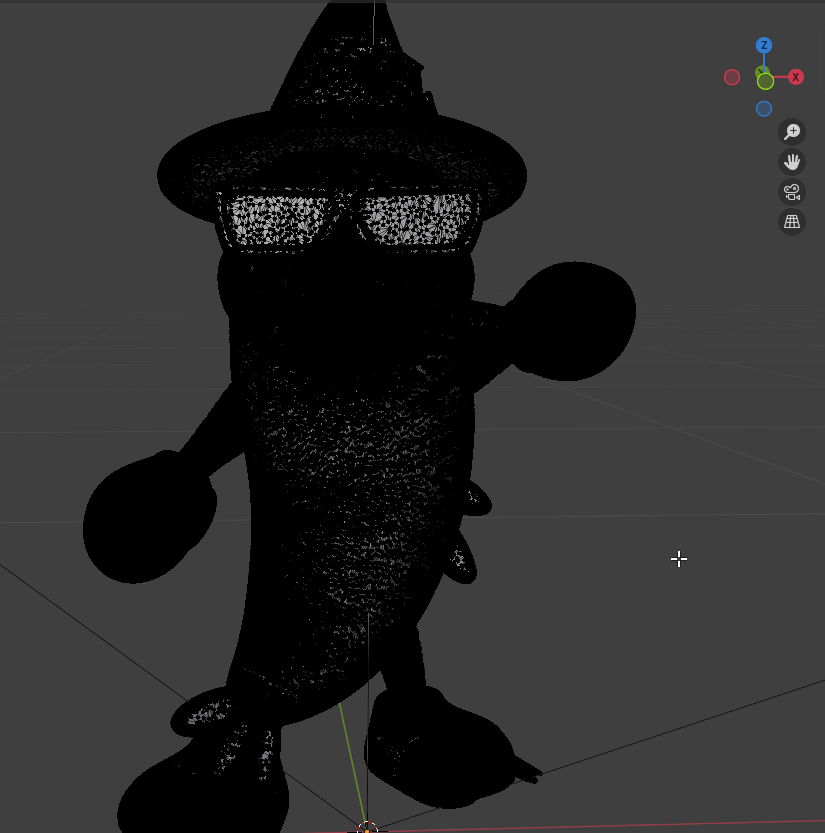Select the character's wide-brim hat
This screenshot has height=833, width=825.
point(342,114)
